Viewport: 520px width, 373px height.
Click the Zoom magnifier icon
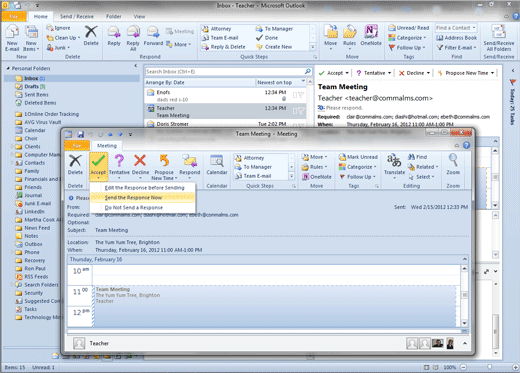click(453, 160)
